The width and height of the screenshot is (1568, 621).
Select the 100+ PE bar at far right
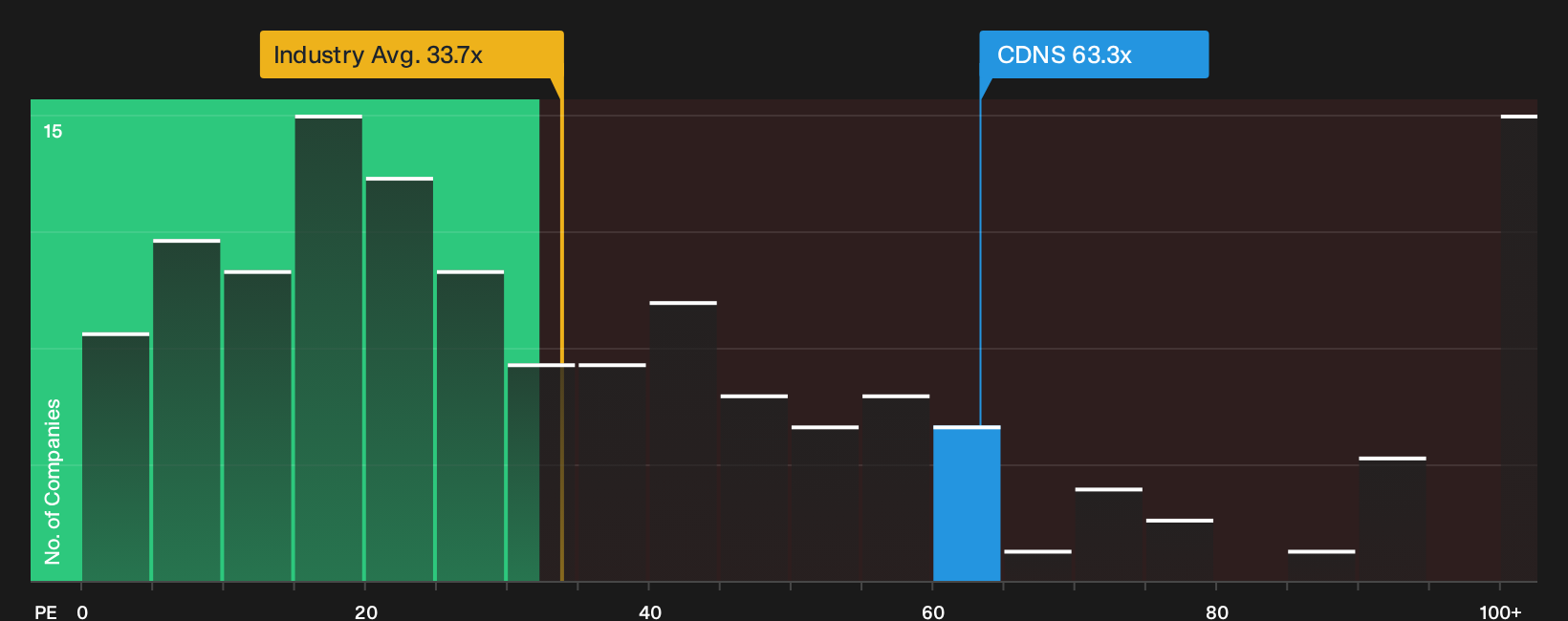click(x=1519, y=348)
